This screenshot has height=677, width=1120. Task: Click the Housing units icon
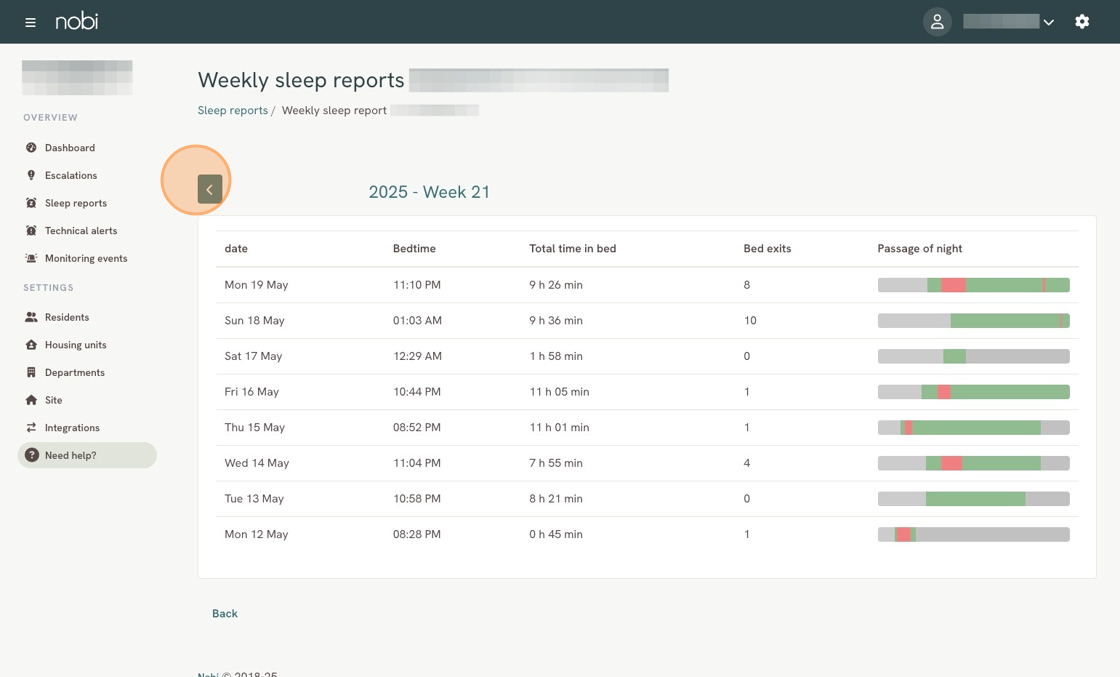pos(31,345)
